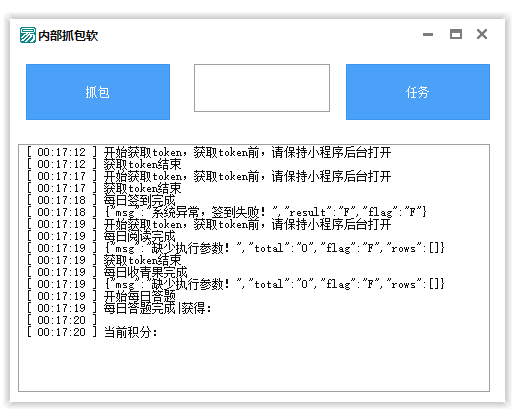The width and height of the screenshot is (524, 409).
Task: Select 00:17:17 获取token结束 log line
Action: coord(104,188)
